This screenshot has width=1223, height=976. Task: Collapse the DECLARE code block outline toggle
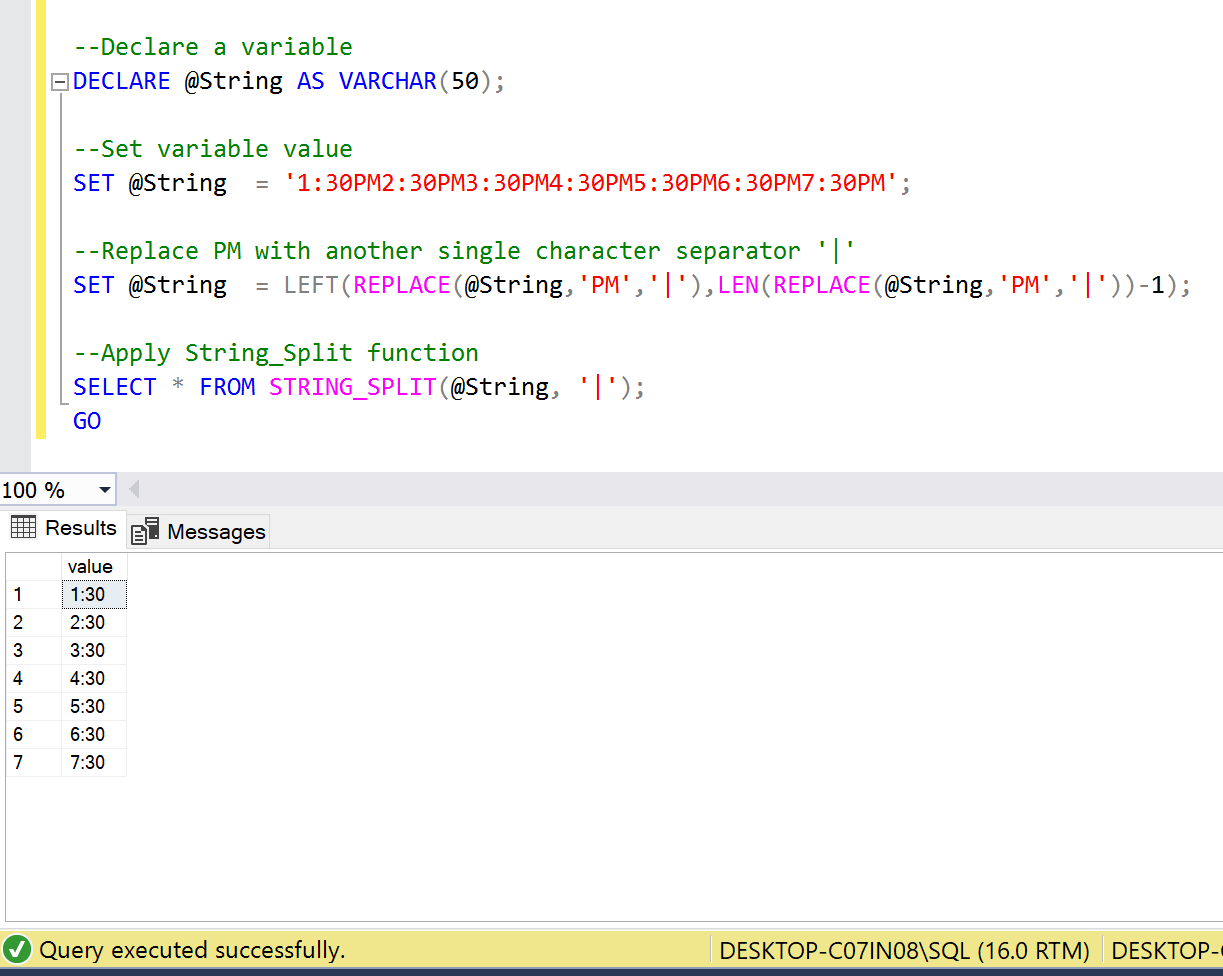click(60, 82)
